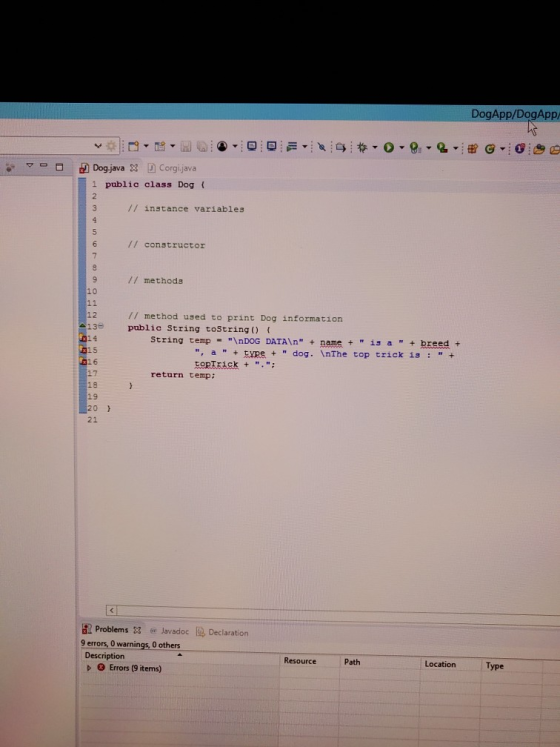This screenshot has width=560, height=747.
Task: Close the Problems view tab
Action: point(137,630)
